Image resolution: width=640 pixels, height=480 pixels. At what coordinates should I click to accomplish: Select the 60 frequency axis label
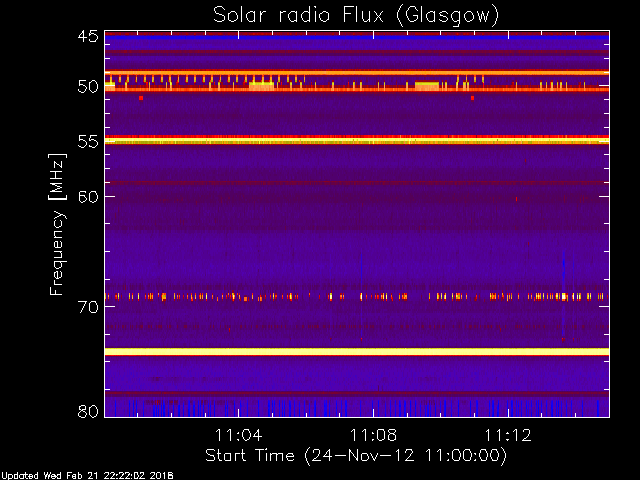click(88, 196)
